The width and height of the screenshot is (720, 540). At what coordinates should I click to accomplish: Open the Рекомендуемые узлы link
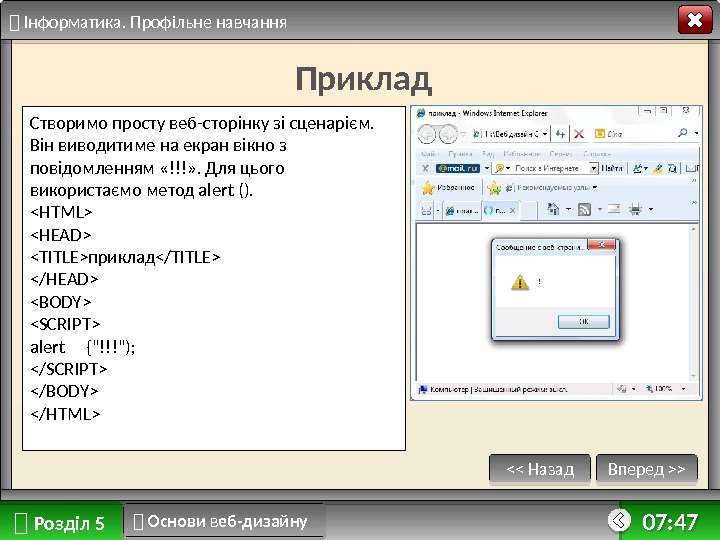tap(551, 187)
